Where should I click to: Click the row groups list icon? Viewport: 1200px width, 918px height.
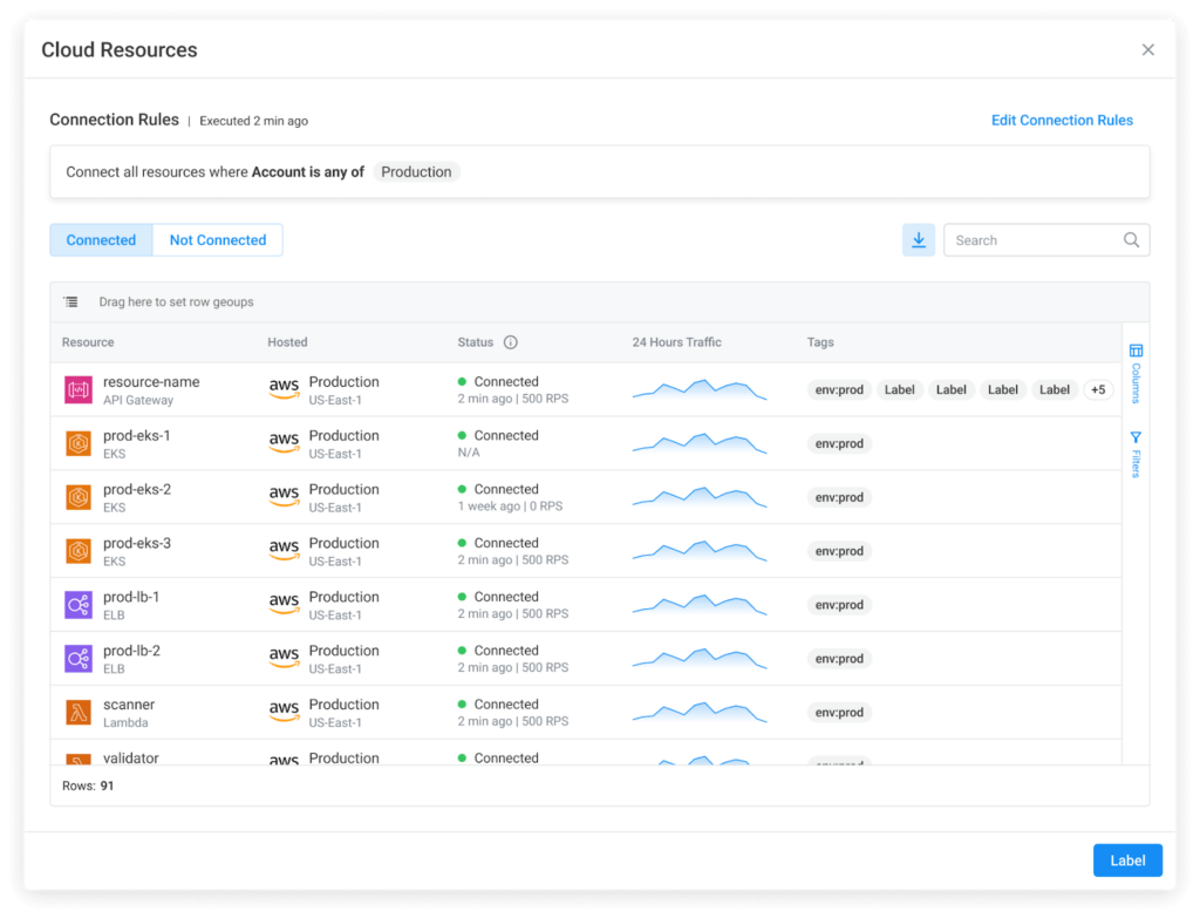click(x=70, y=302)
